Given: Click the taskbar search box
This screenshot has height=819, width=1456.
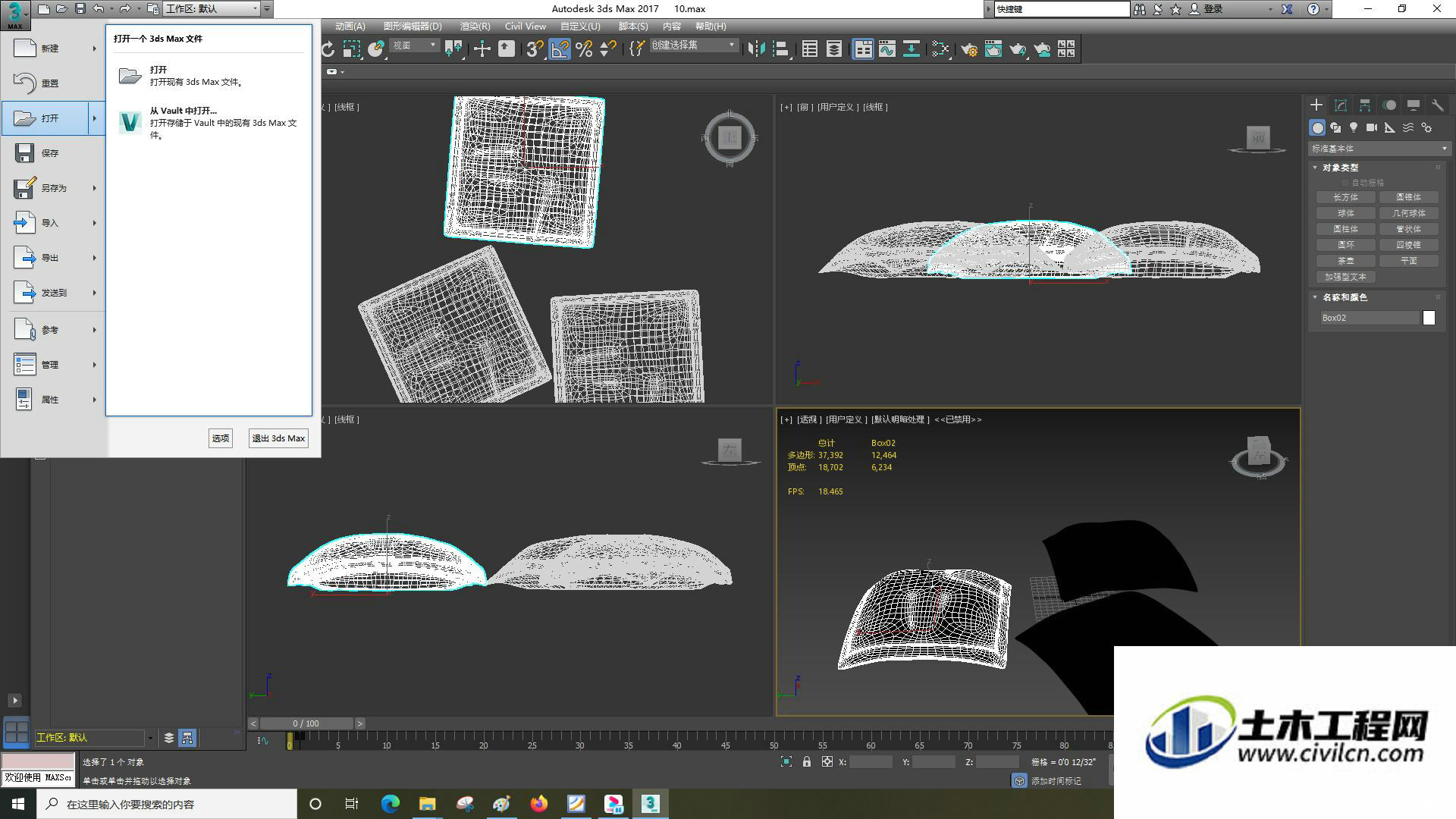Looking at the screenshot, I should click(x=167, y=804).
